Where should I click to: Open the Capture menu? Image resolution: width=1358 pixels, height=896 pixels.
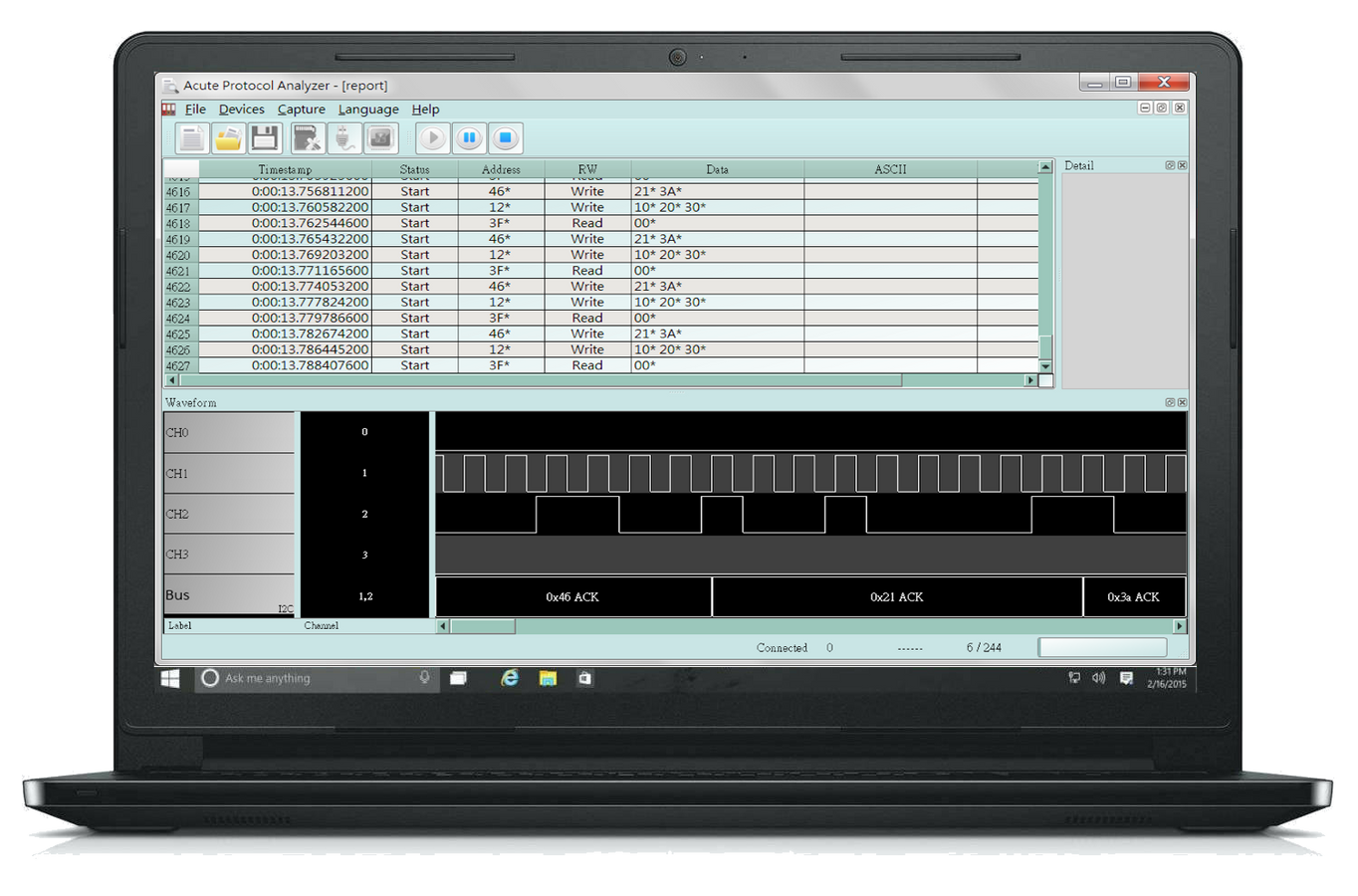click(301, 109)
